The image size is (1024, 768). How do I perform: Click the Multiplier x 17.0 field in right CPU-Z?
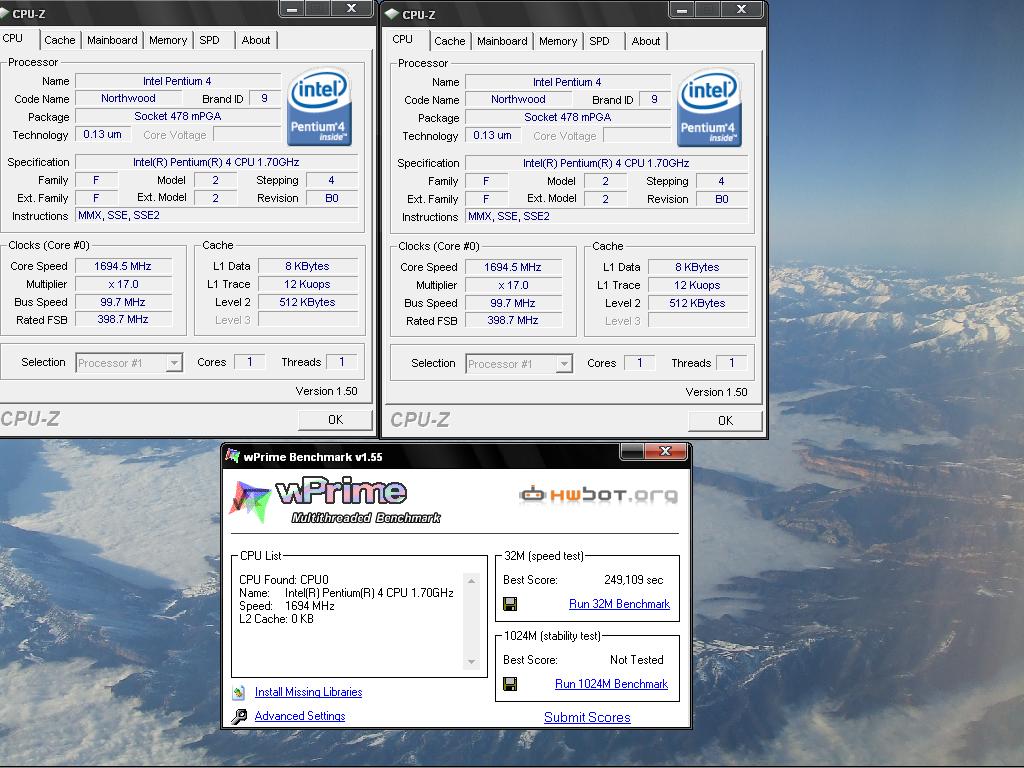(x=513, y=285)
